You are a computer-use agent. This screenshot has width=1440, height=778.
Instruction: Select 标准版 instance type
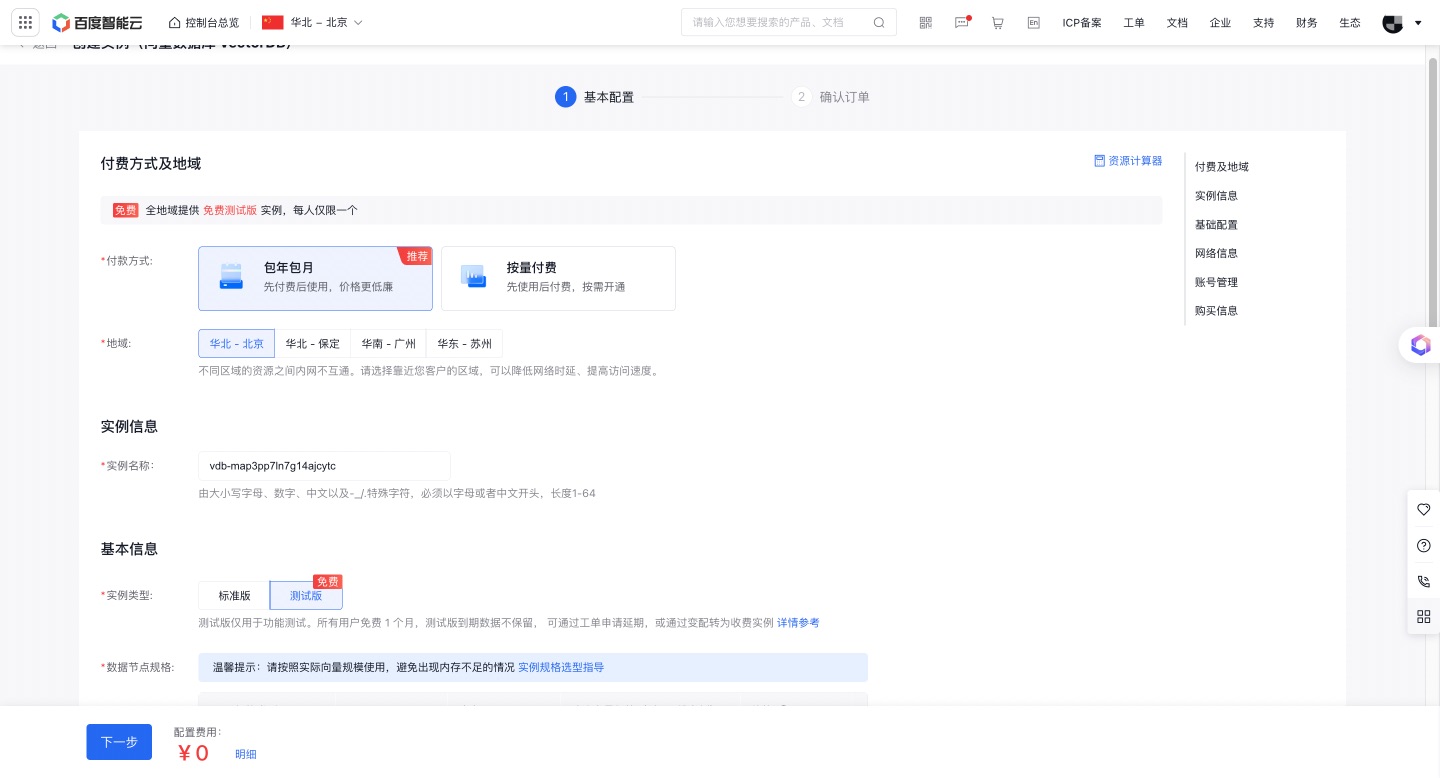click(x=234, y=595)
